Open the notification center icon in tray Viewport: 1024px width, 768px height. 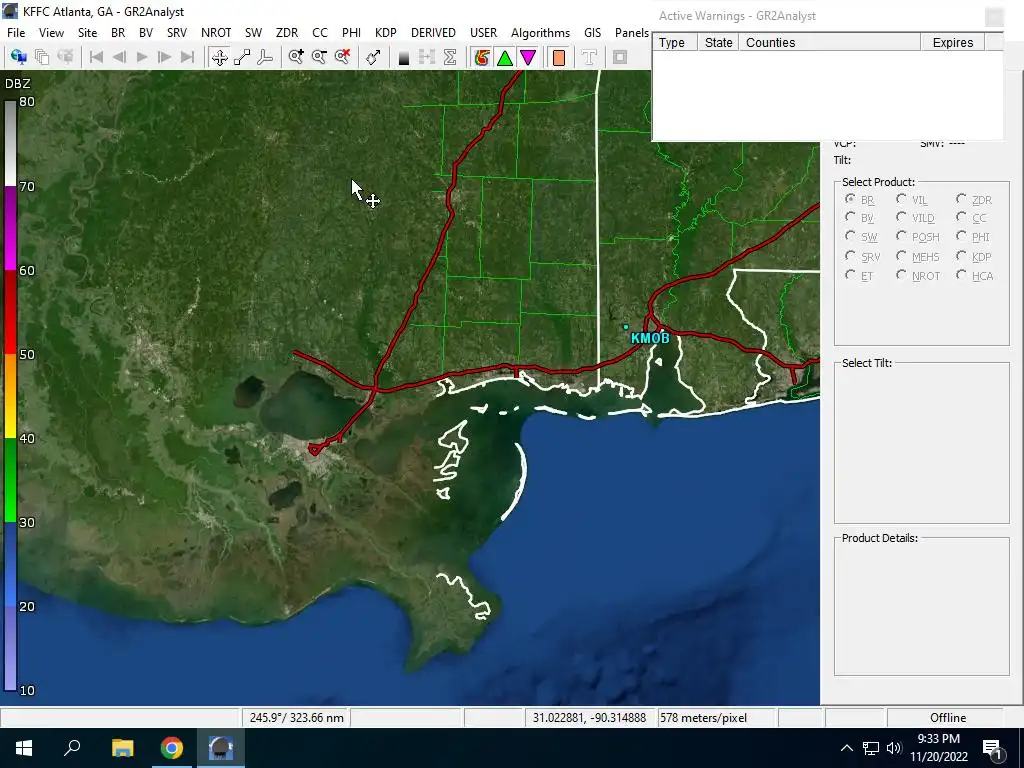tap(991, 748)
